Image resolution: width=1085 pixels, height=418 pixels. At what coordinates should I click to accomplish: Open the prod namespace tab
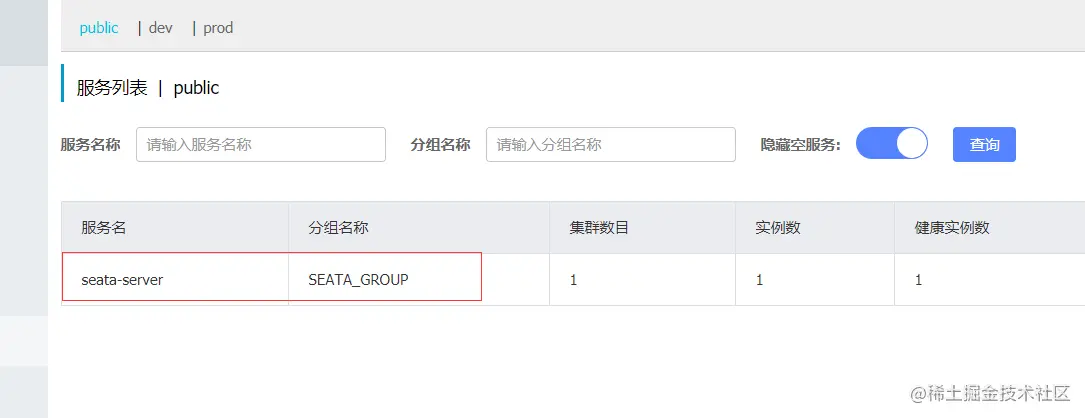click(218, 28)
